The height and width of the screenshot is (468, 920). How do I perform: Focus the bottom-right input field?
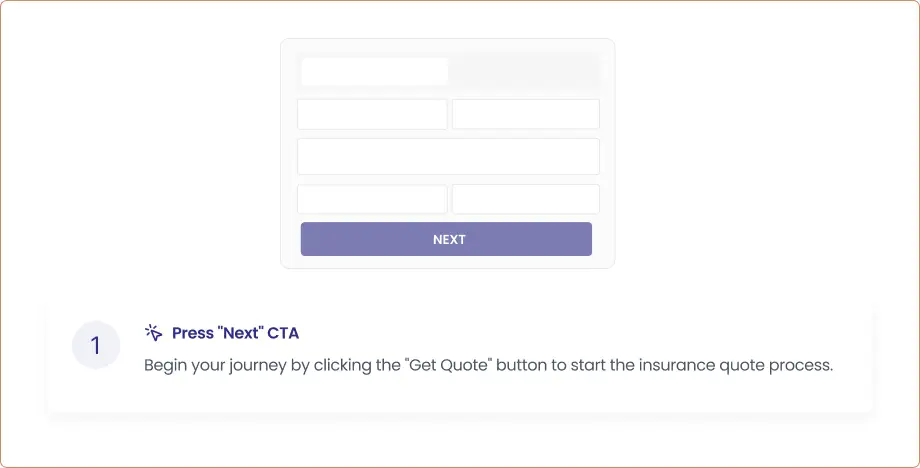pos(525,199)
